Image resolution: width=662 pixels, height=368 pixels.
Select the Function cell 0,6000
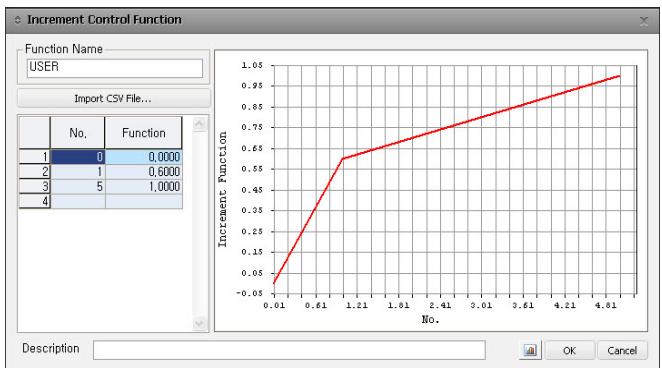tap(144, 171)
